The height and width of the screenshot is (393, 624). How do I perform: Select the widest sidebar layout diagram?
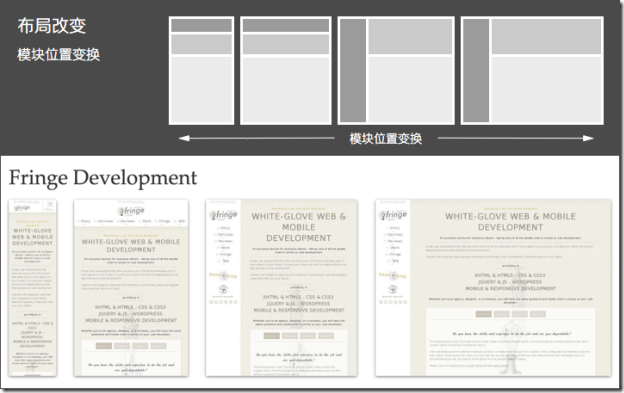pos(532,71)
